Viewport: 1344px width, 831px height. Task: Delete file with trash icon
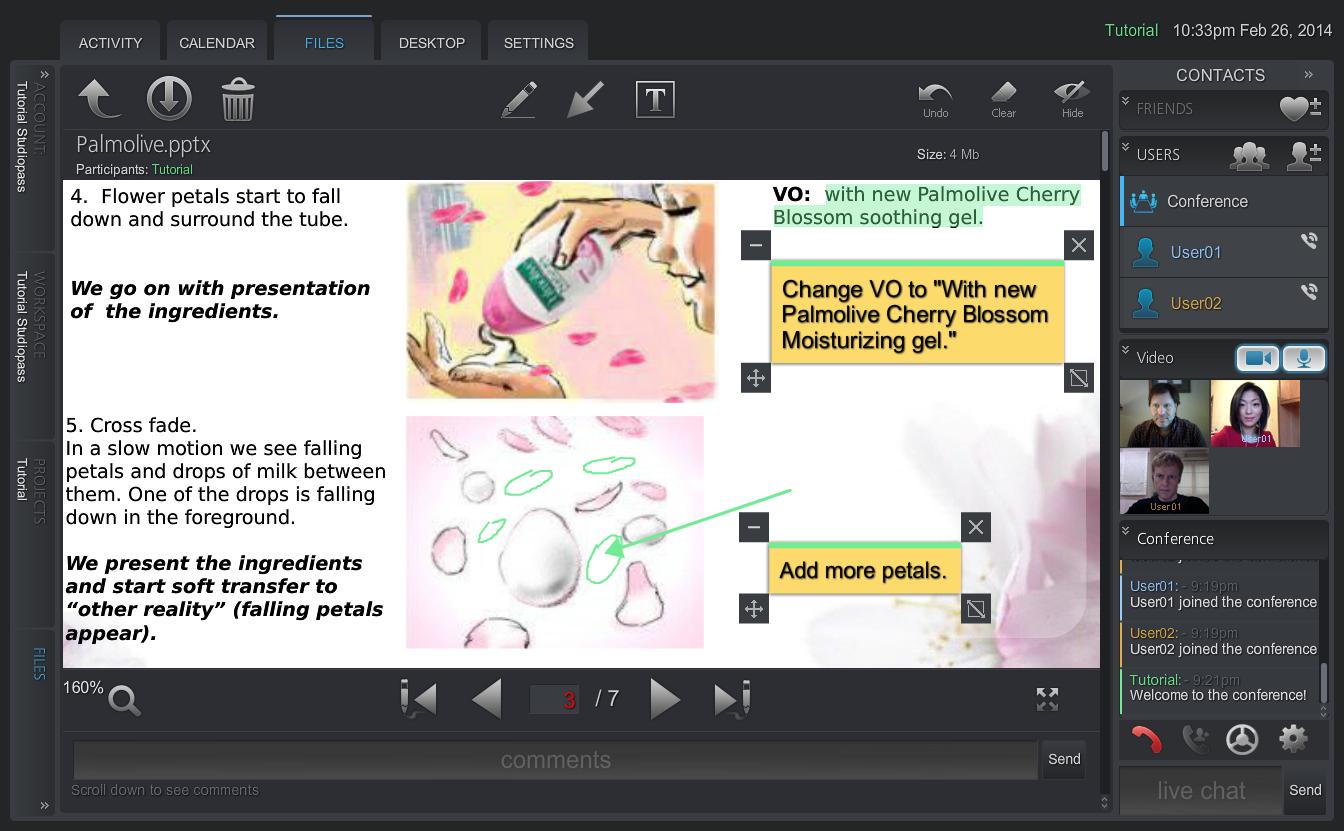coord(238,100)
